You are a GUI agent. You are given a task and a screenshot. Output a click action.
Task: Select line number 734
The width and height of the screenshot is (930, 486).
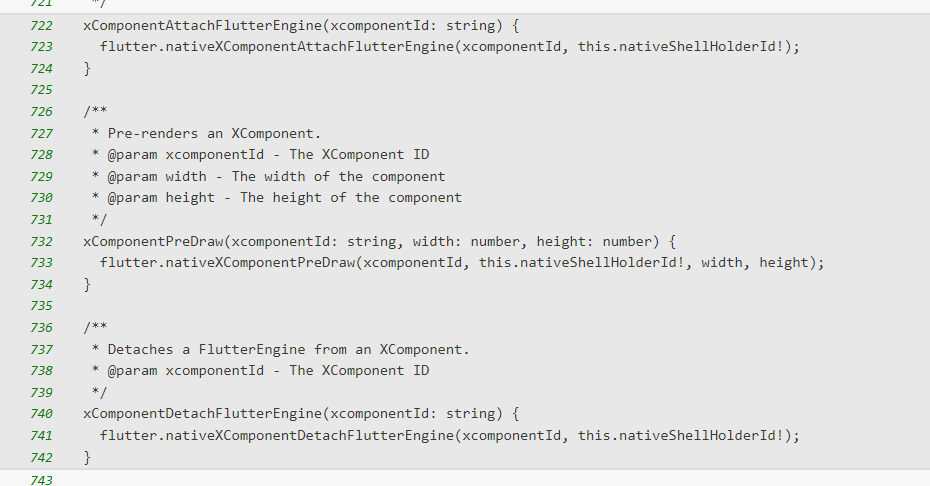pos(41,284)
